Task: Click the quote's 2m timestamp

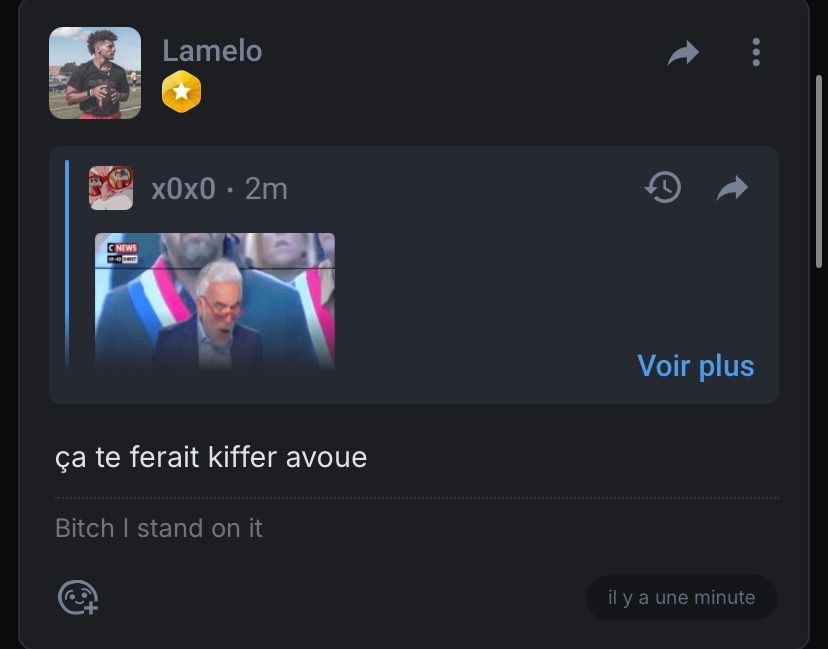Action: [266, 188]
